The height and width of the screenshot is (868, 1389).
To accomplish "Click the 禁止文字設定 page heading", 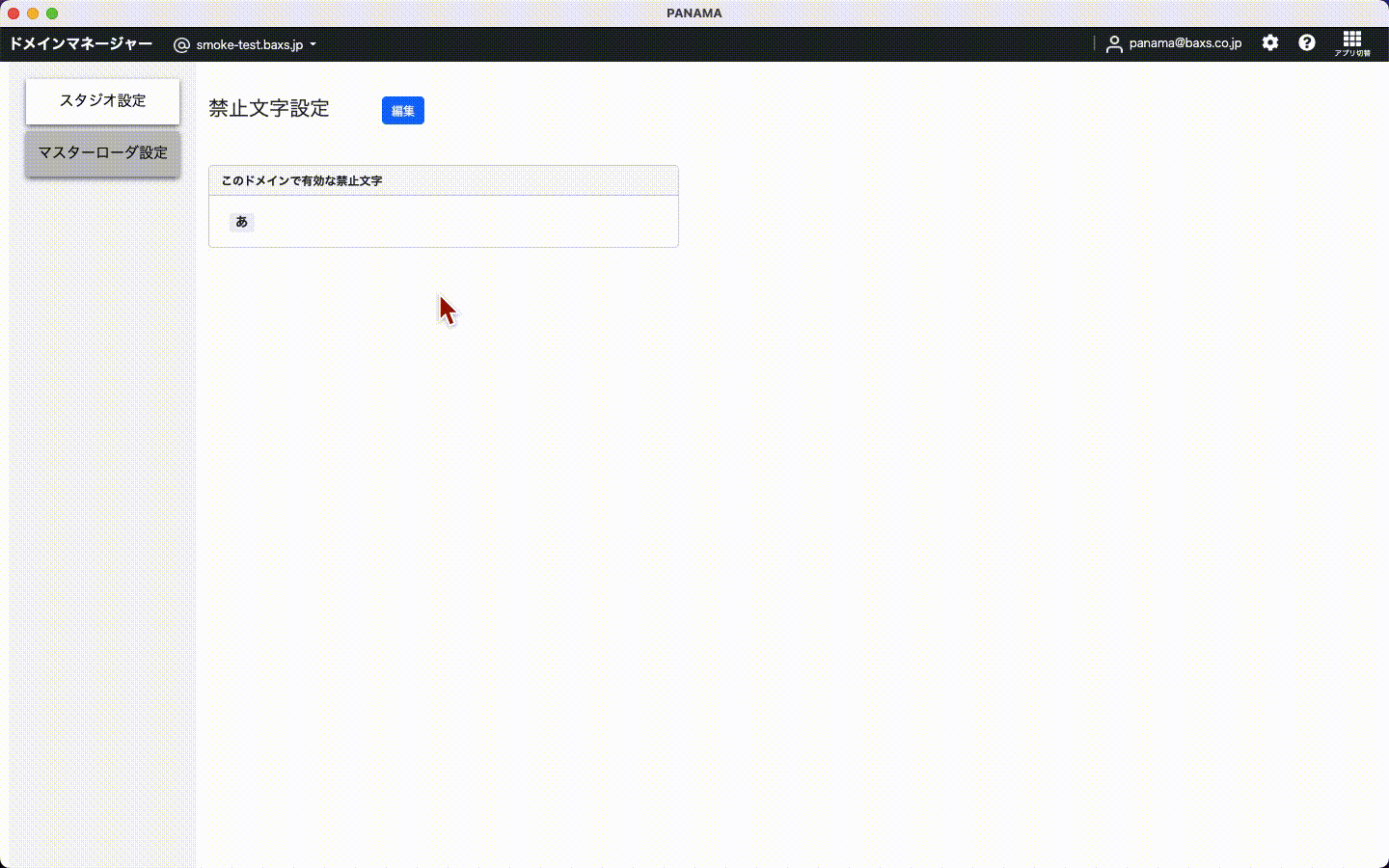I will click(x=269, y=109).
